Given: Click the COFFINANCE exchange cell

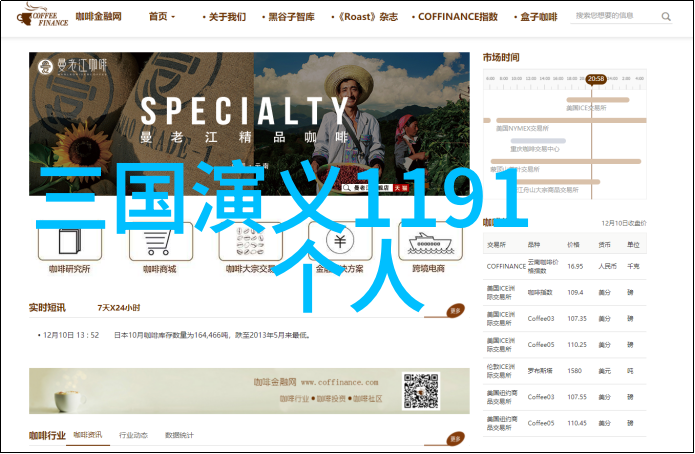Looking at the screenshot, I should coord(506,266).
